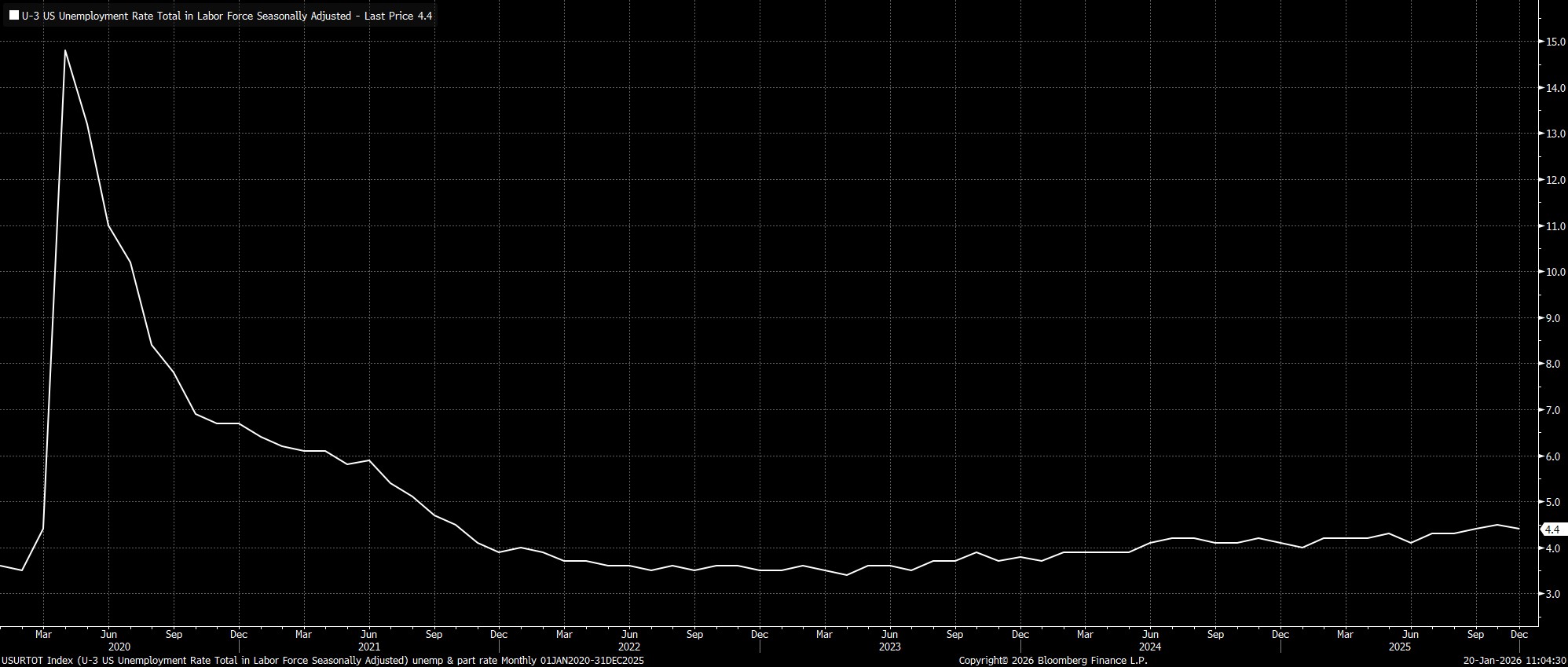
Task: Select the U-3 US Unemployment Rate legend label
Action: click(226, 16)
